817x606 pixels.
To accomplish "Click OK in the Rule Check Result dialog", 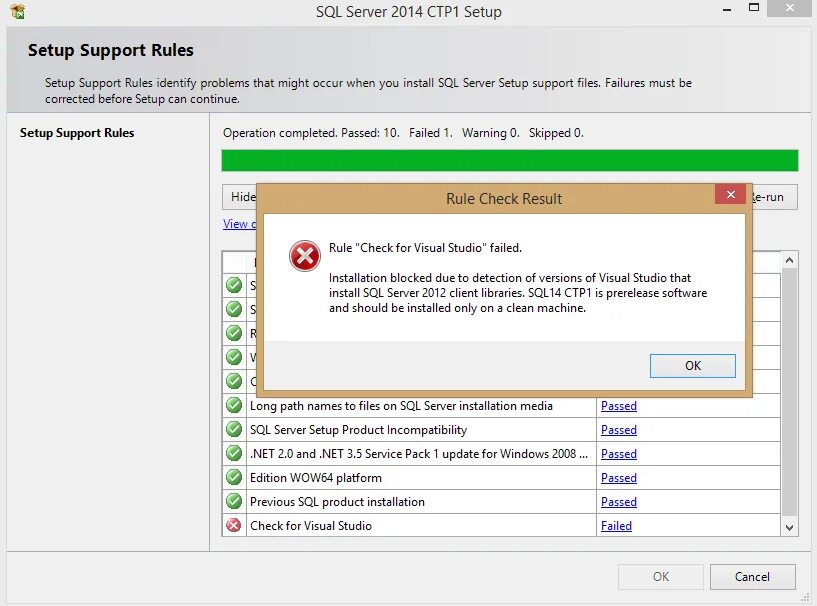I will (692, 366).
